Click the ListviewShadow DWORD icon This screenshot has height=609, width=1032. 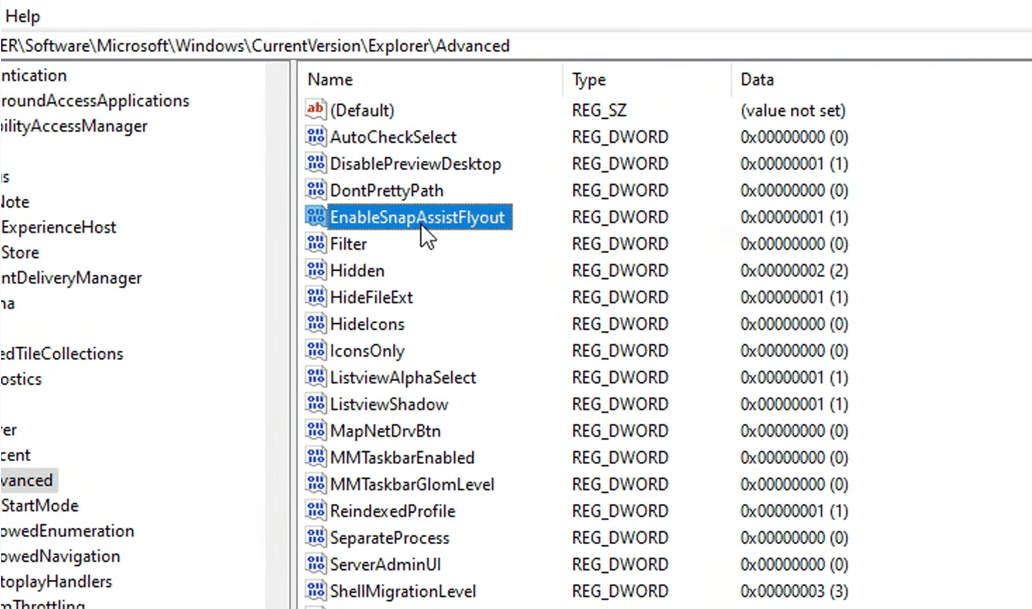pyautogui.click(x=316, y=404)
